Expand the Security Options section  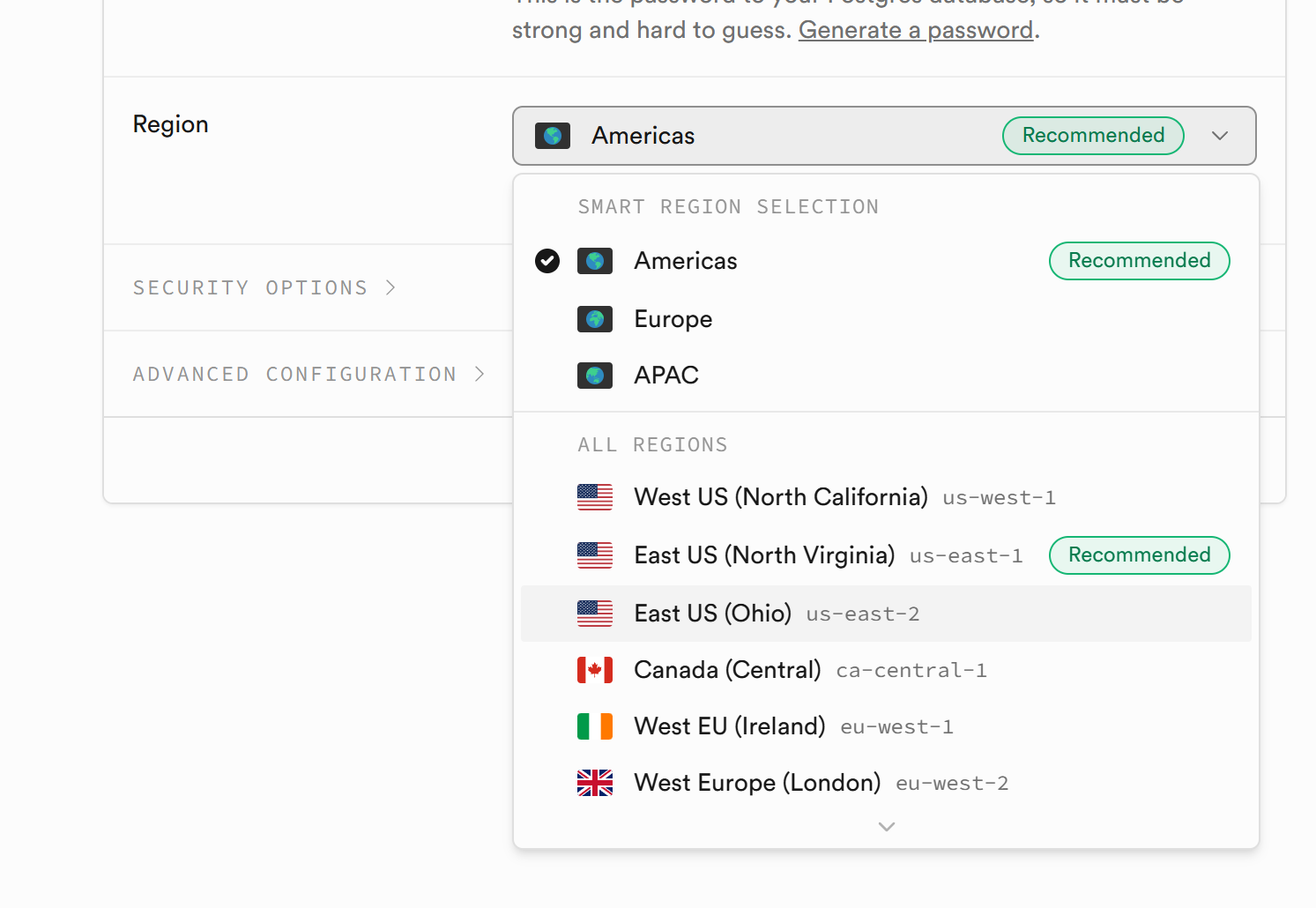coord(264,288)
